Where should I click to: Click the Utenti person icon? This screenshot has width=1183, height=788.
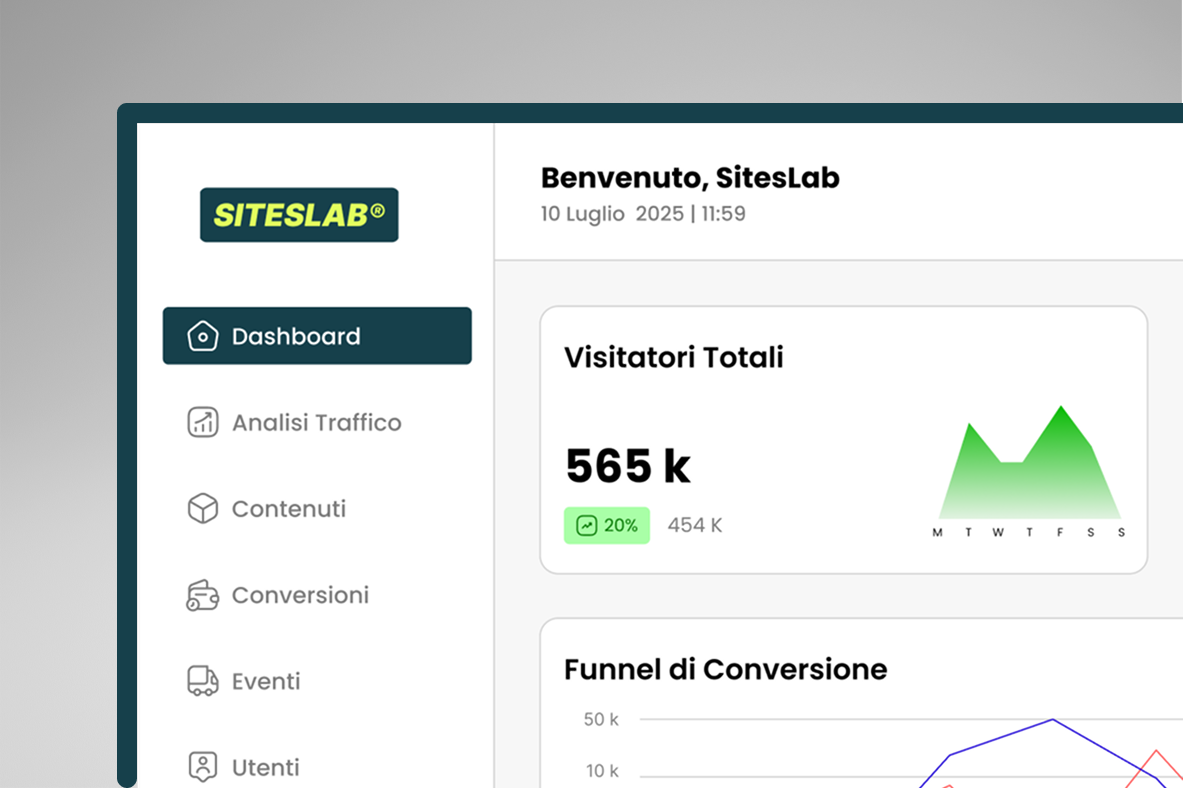coord(203,767)
